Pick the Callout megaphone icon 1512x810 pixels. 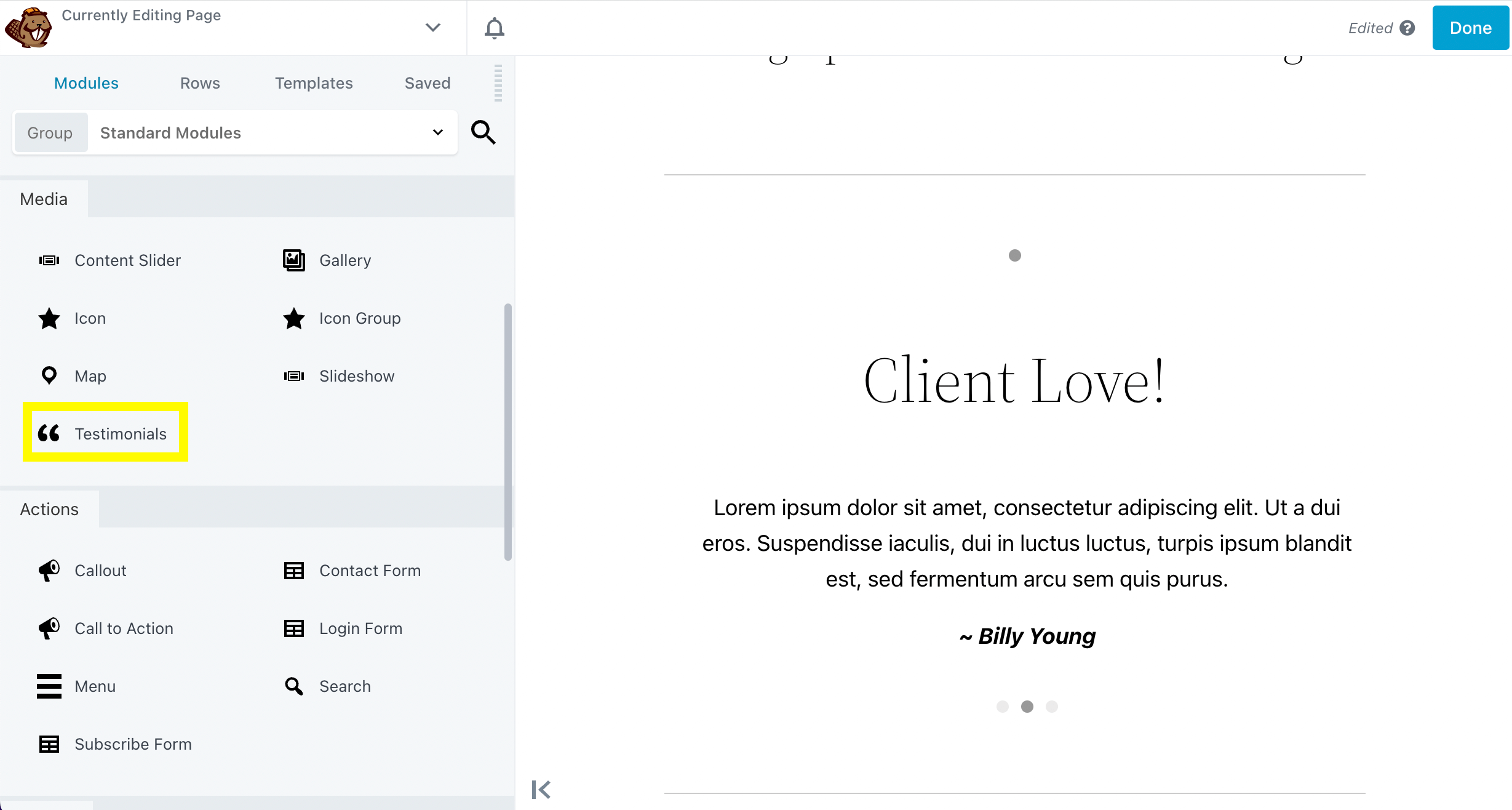pyautogui.click(x=49, y=571)
